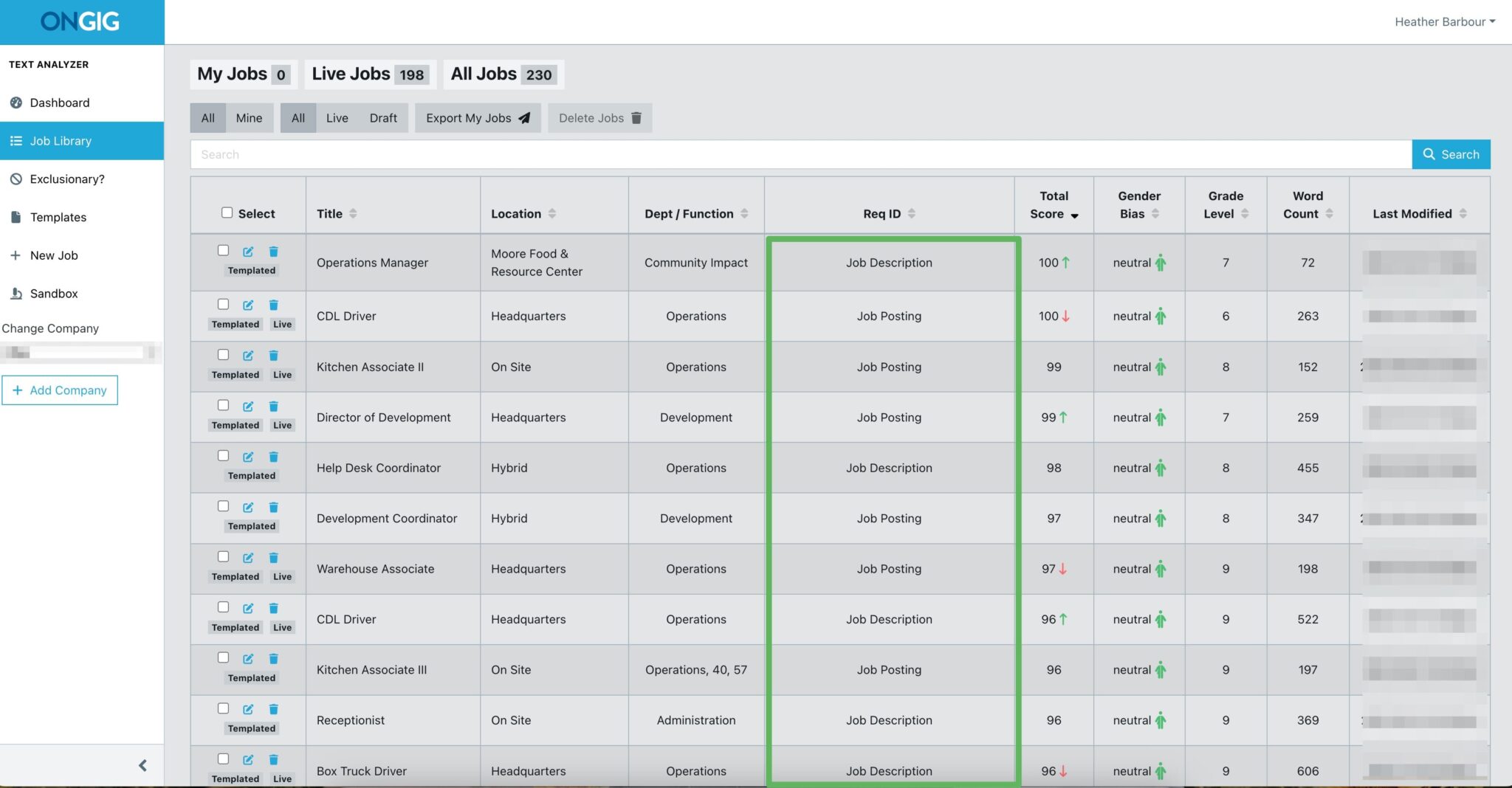Collapse the left sidebar
The width and height of the screenshot is (1512, 788).
(143, 764)
